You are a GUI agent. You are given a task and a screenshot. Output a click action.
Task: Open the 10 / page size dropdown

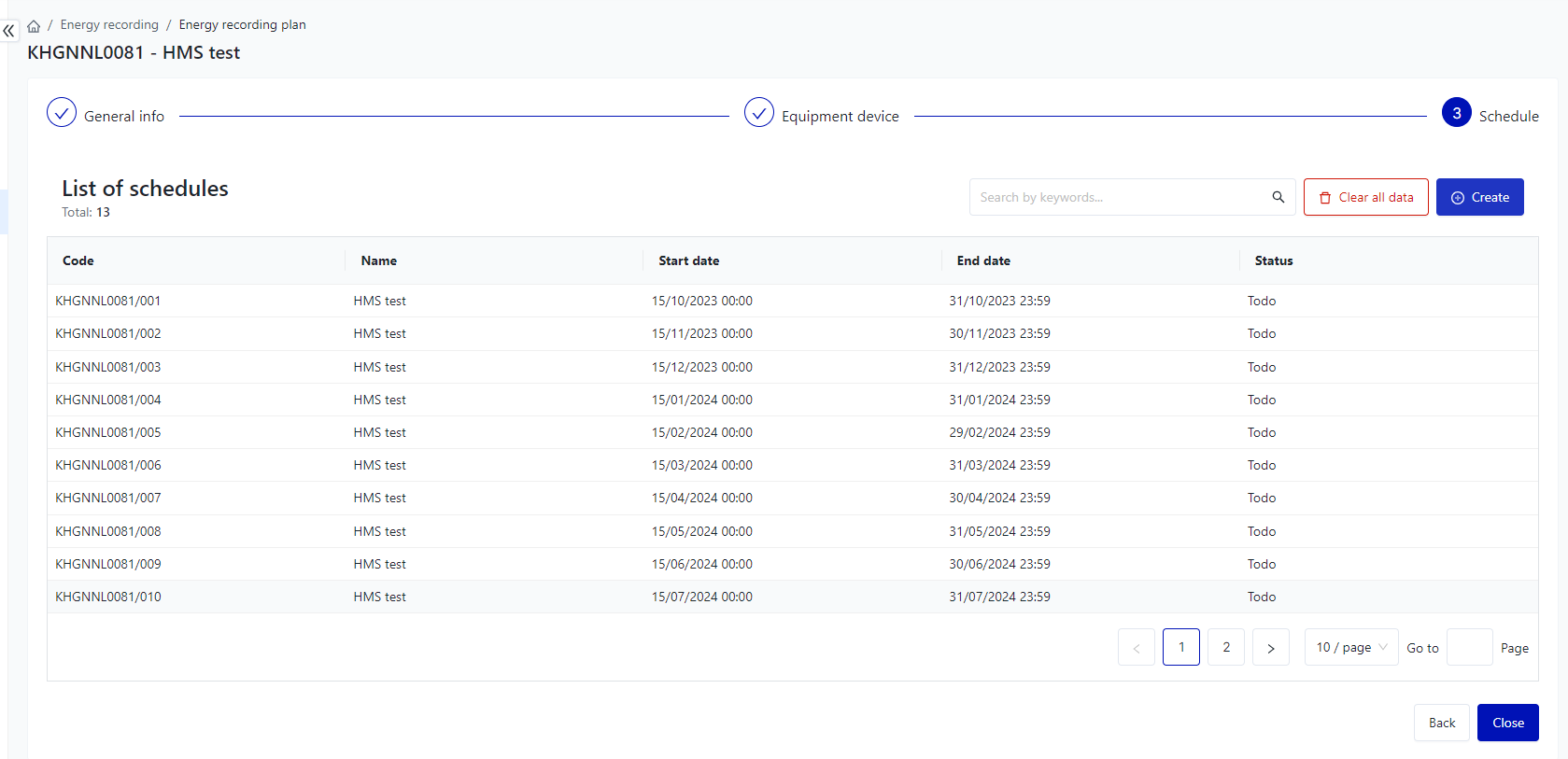click(1350, 648)
